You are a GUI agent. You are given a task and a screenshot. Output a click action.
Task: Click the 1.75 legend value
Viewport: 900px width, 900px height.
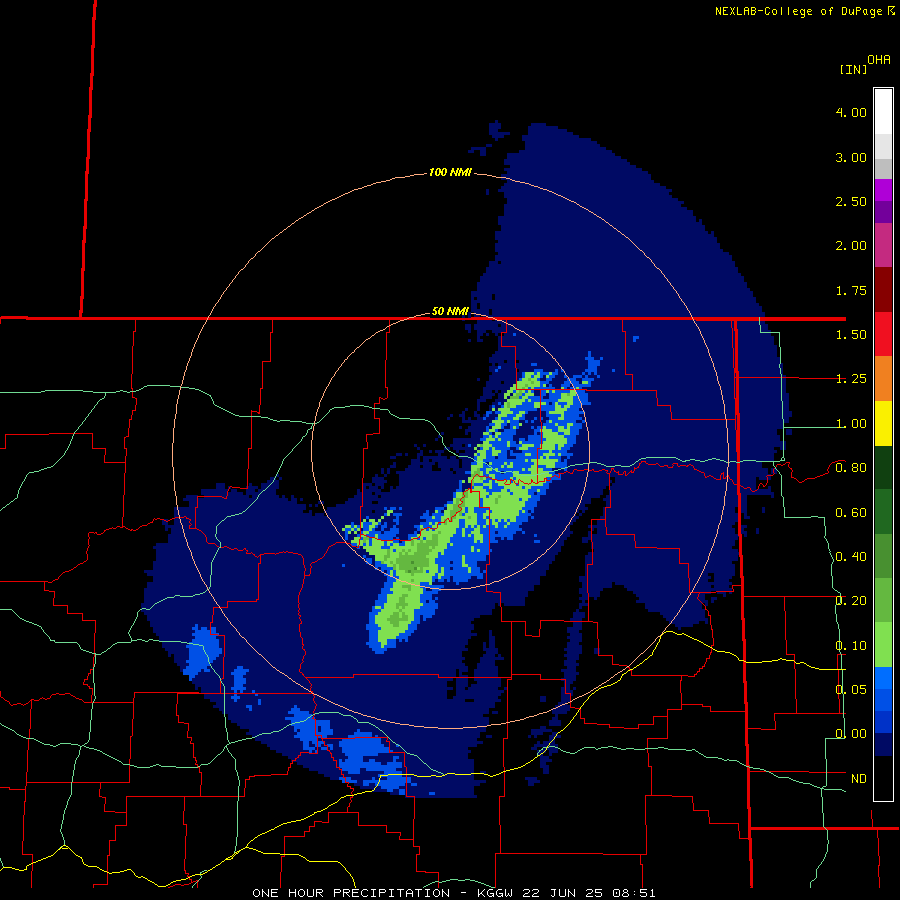tap(851, 290)
